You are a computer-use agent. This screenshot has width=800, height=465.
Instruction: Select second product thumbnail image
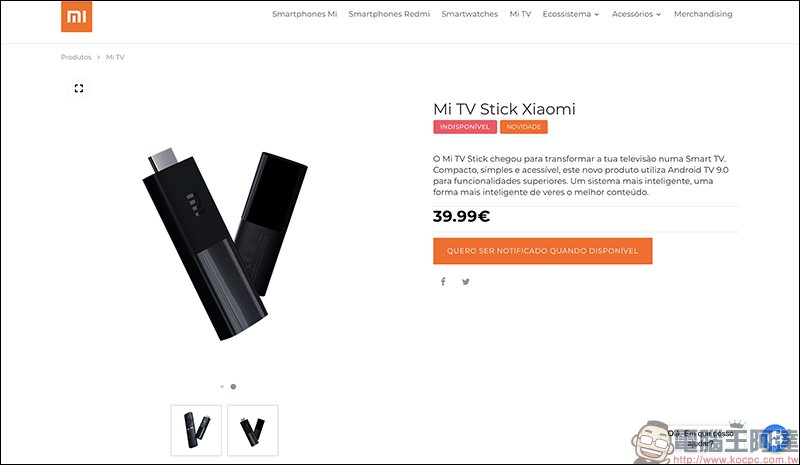click(253, 430)
